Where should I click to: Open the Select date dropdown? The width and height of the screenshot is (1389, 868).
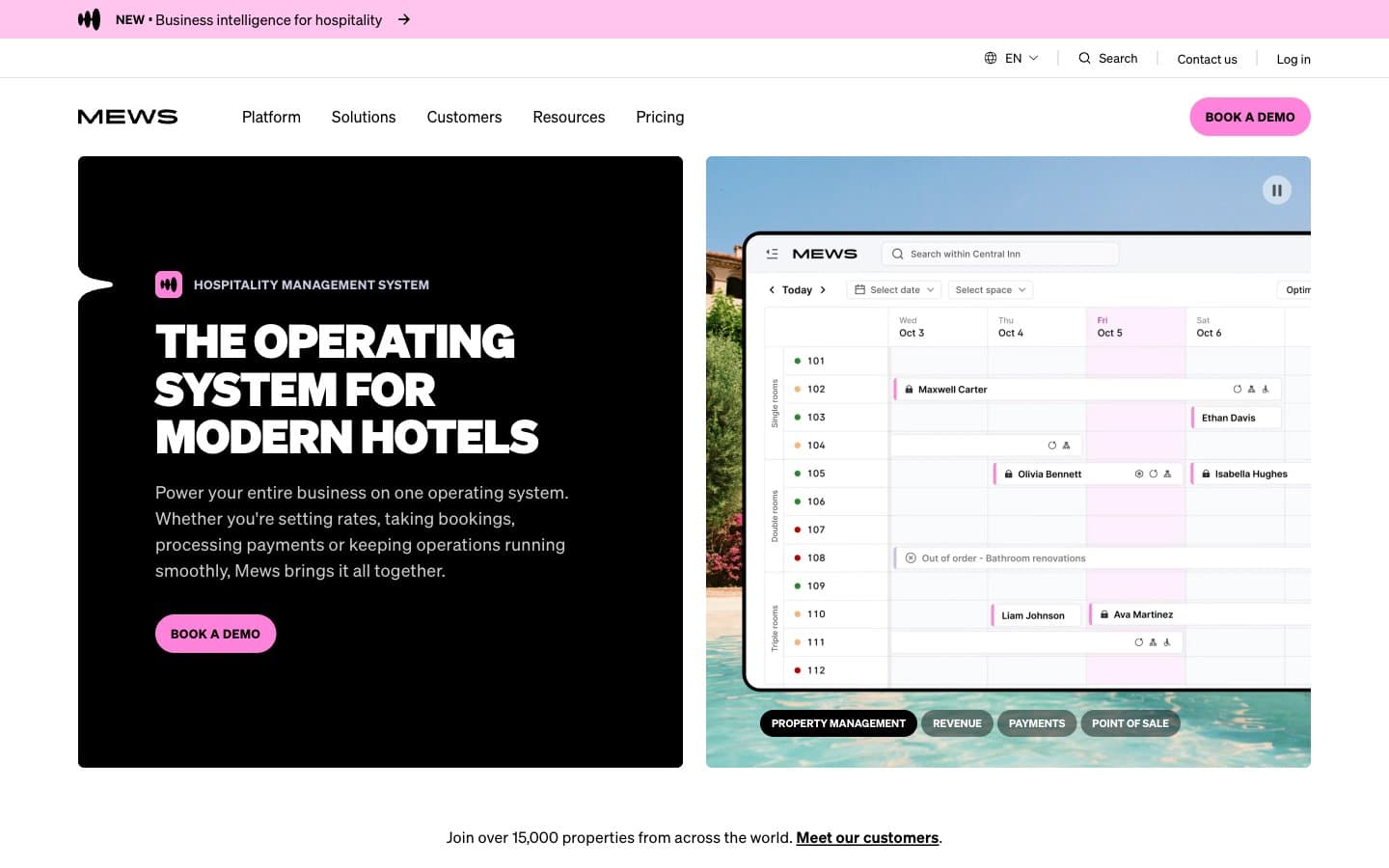(x=894, y=289)
